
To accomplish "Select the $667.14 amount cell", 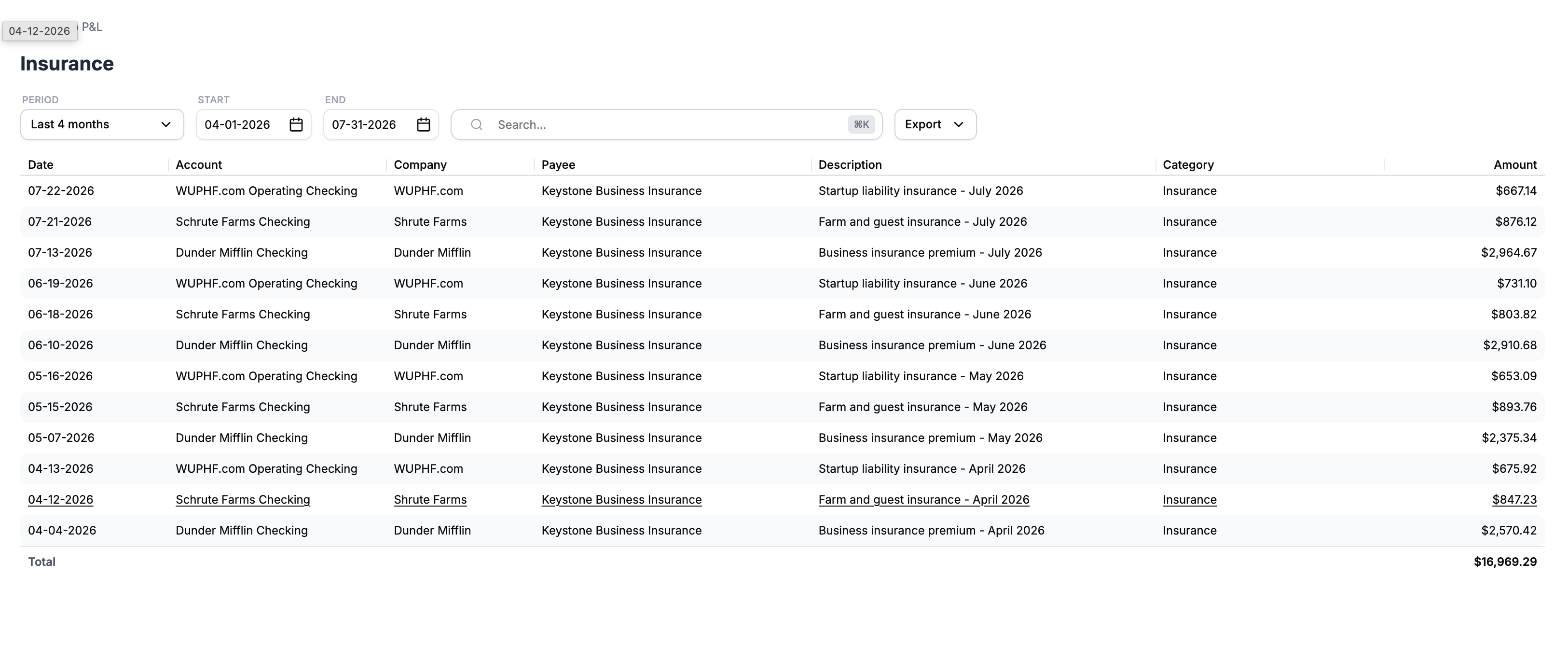I will pos(1516,191).
